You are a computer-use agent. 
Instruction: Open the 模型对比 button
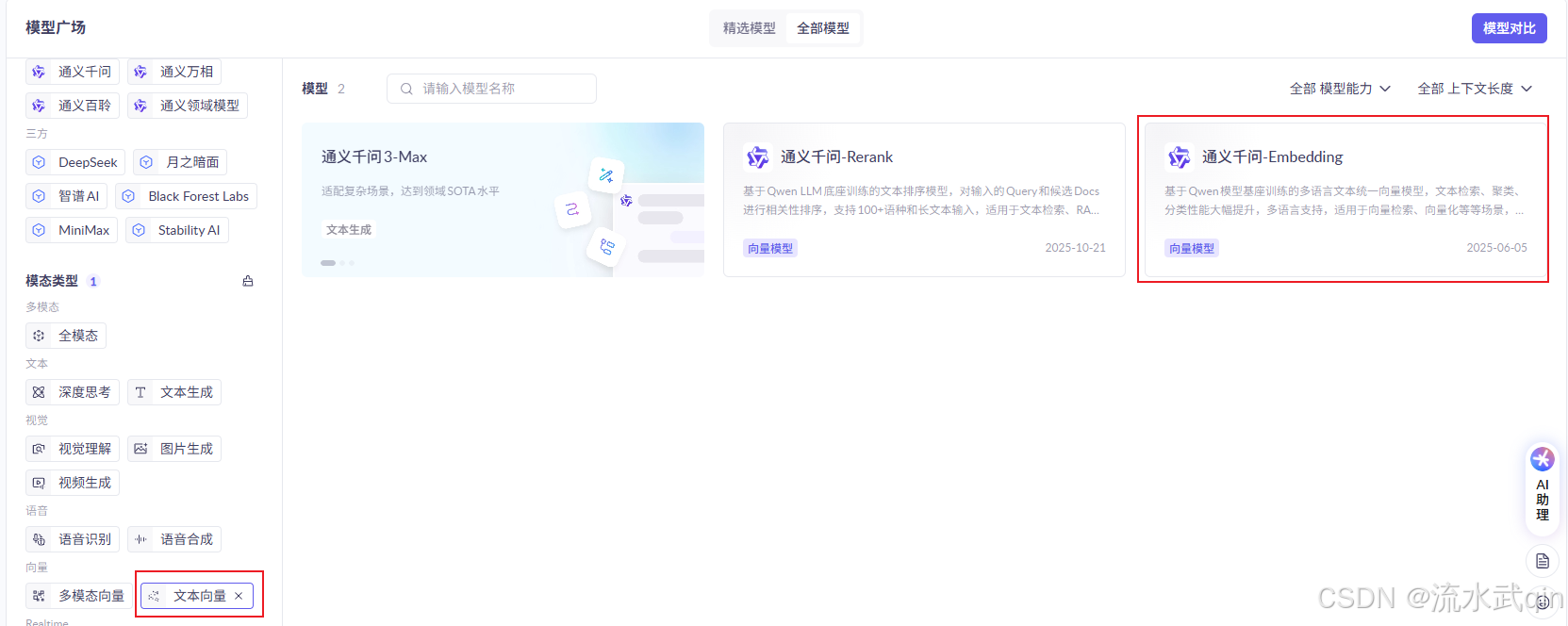pyautogui.click(x=1509, y=28)
